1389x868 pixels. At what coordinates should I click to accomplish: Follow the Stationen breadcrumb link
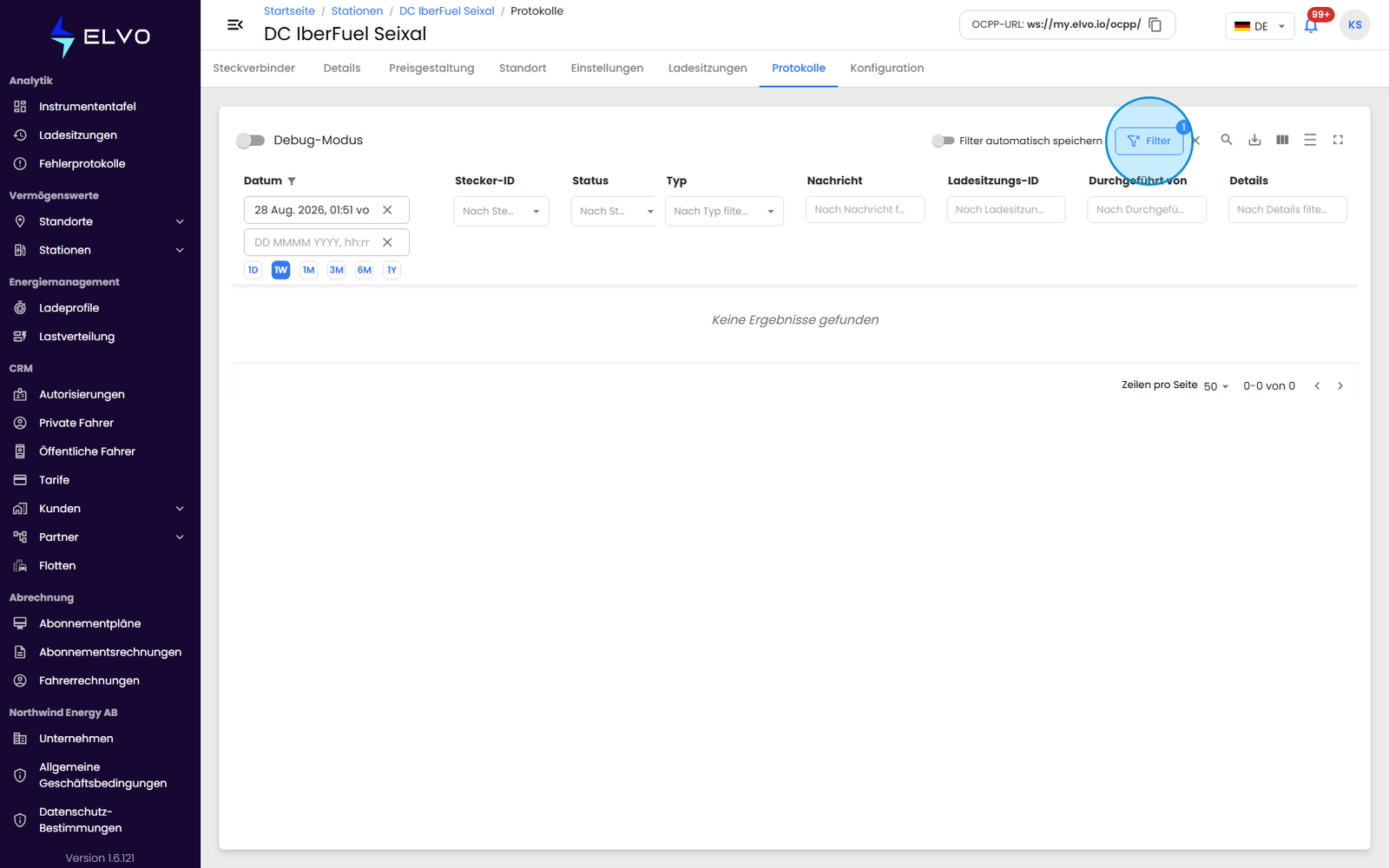coord(357,11)
